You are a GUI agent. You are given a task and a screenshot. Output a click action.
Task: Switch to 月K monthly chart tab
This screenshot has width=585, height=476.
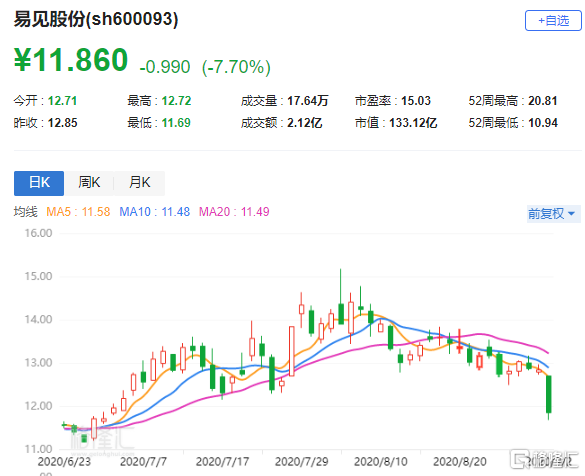[139, 183]
